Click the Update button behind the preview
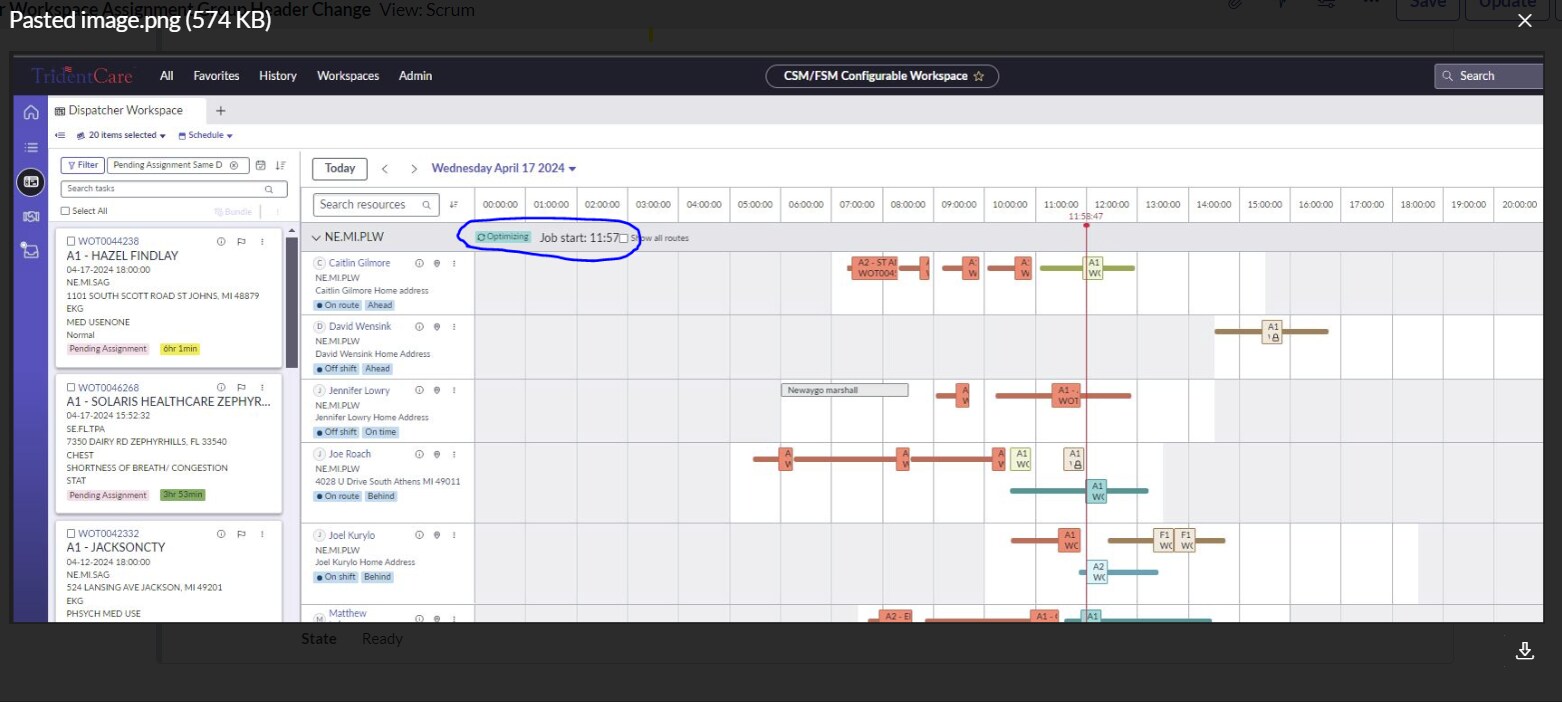1562x702 pixels. [1508, 4]
